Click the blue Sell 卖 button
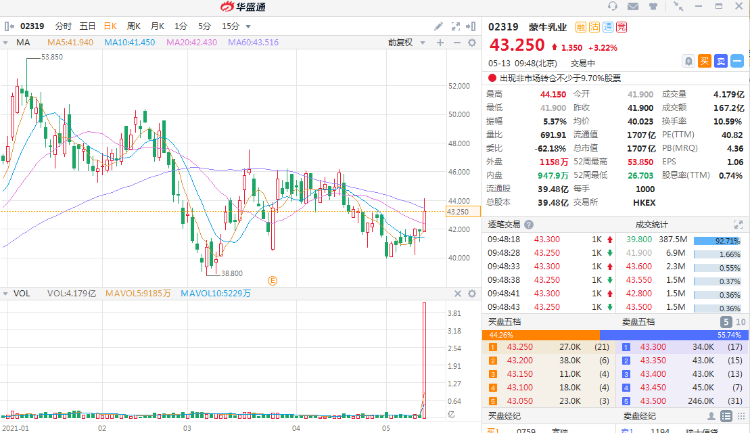 coord(721,61)
